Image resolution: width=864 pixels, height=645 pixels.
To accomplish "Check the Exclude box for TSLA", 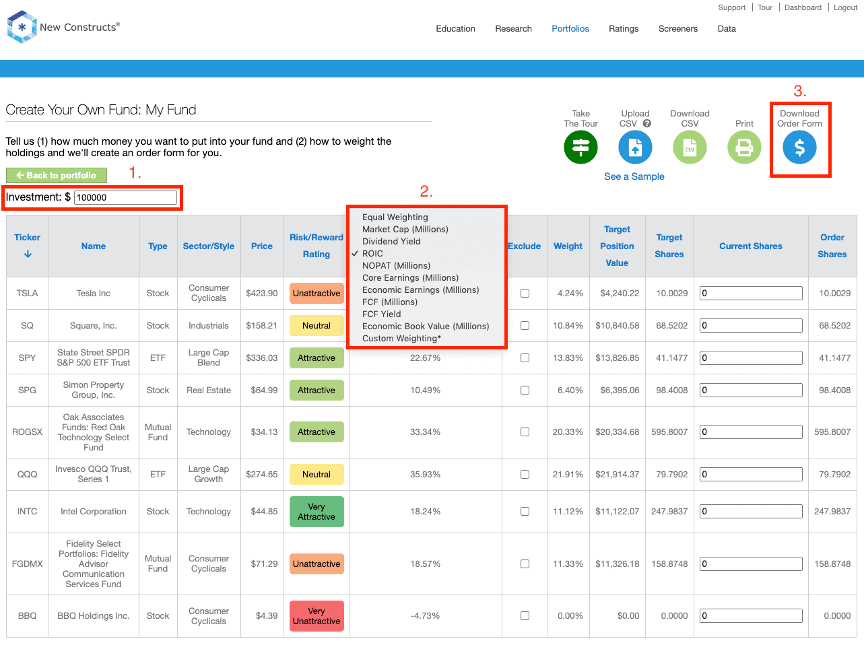I will click(525, 293).
